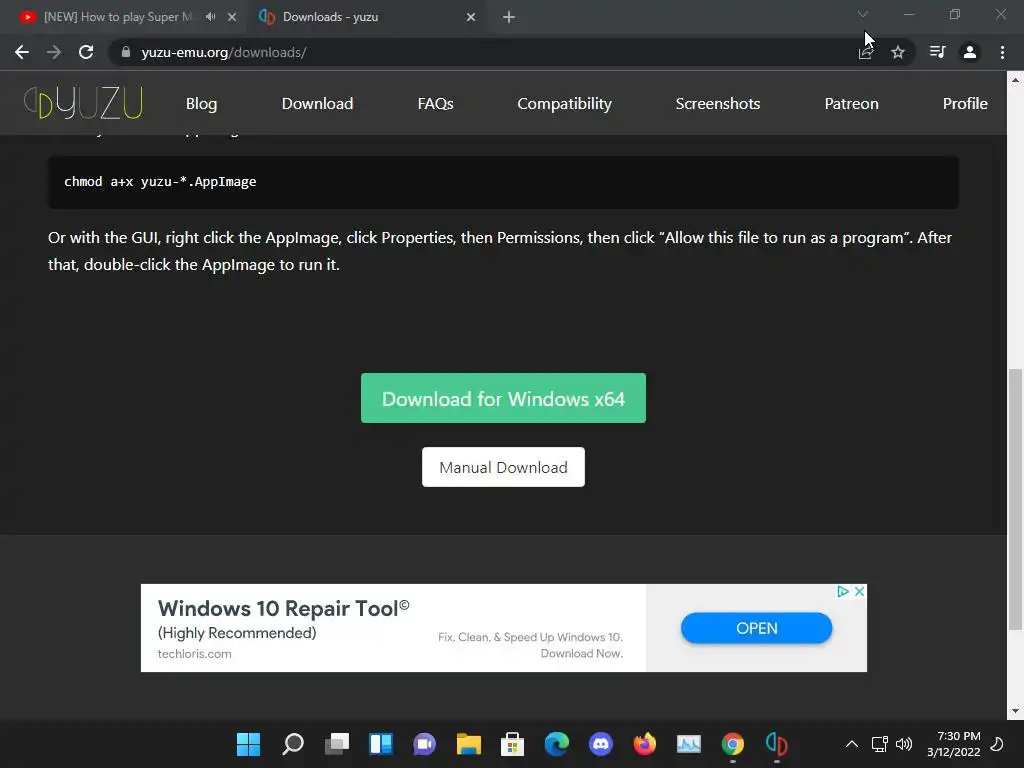
Task: Click the chmod a+x yuzu-*.AppImage code text
Action: pyautogui.click(x=160, y=182)
